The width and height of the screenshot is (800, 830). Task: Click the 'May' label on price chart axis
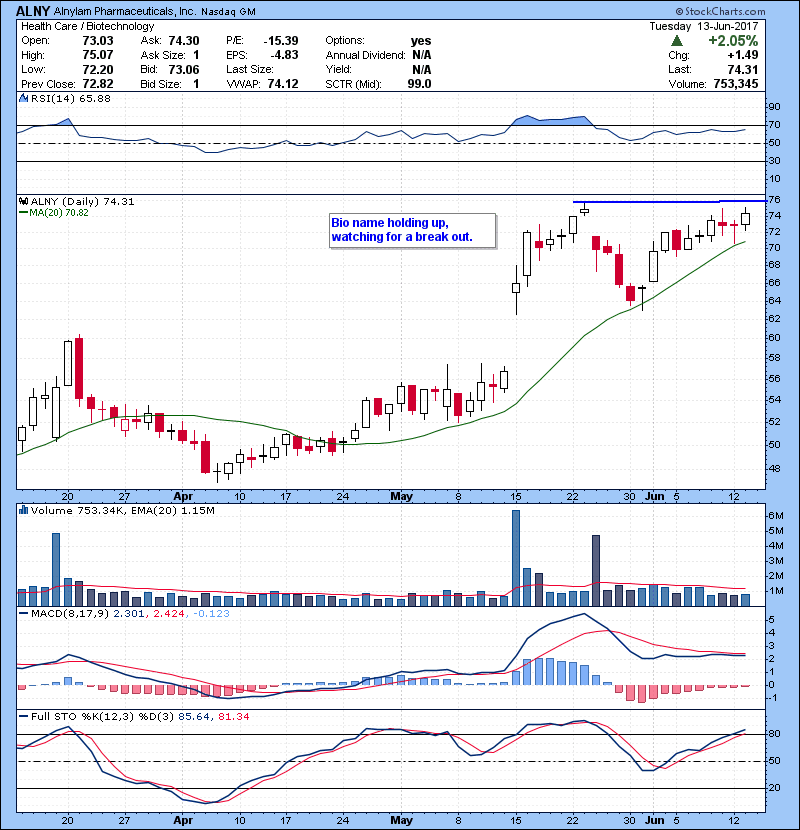pyautogui.click(x=401, y=497)
